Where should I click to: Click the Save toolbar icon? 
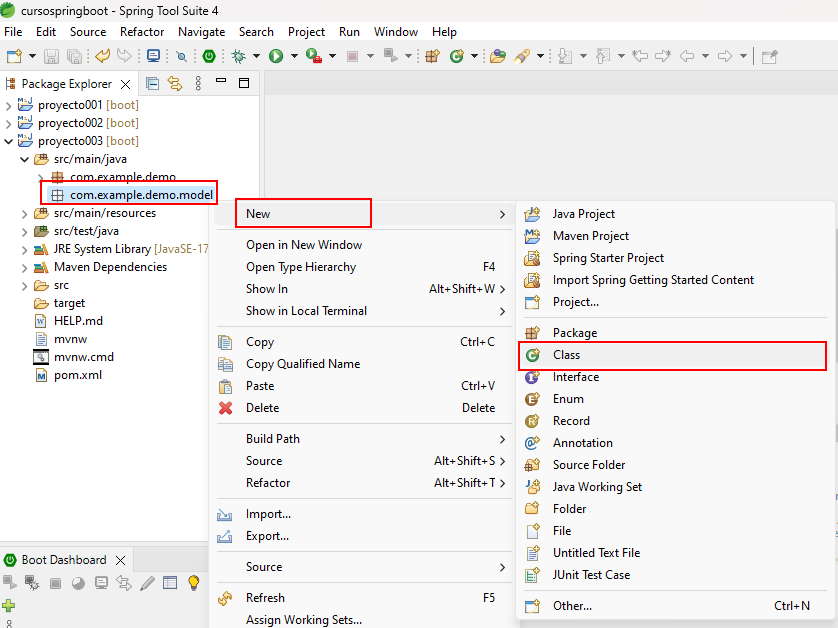tap(51, 56)
